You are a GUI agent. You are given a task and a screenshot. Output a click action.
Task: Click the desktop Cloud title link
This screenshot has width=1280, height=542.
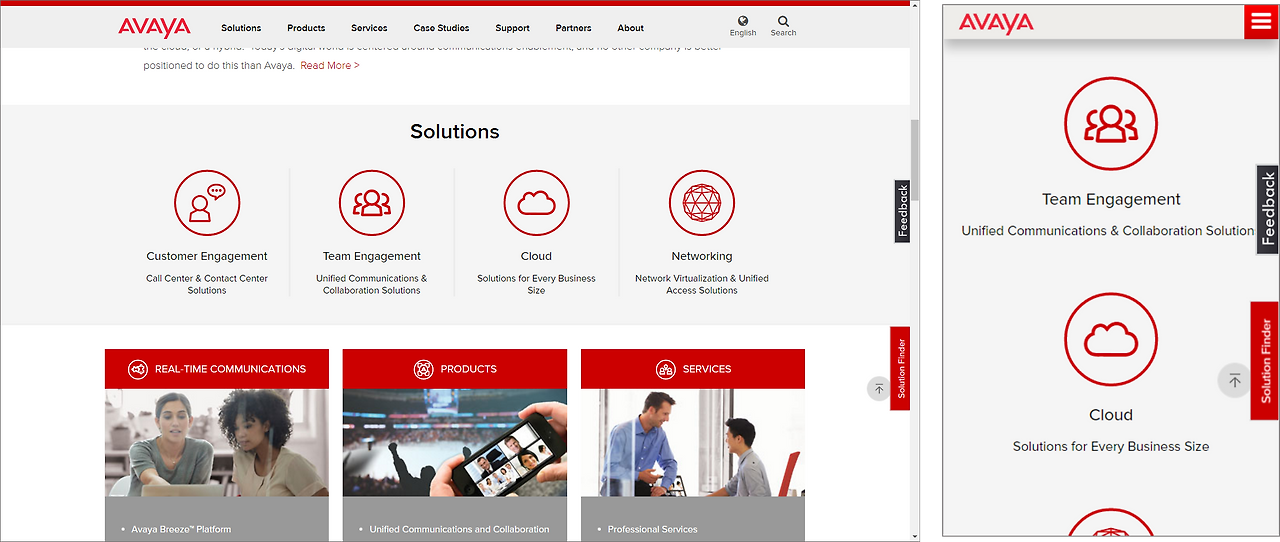coord(536,256)
